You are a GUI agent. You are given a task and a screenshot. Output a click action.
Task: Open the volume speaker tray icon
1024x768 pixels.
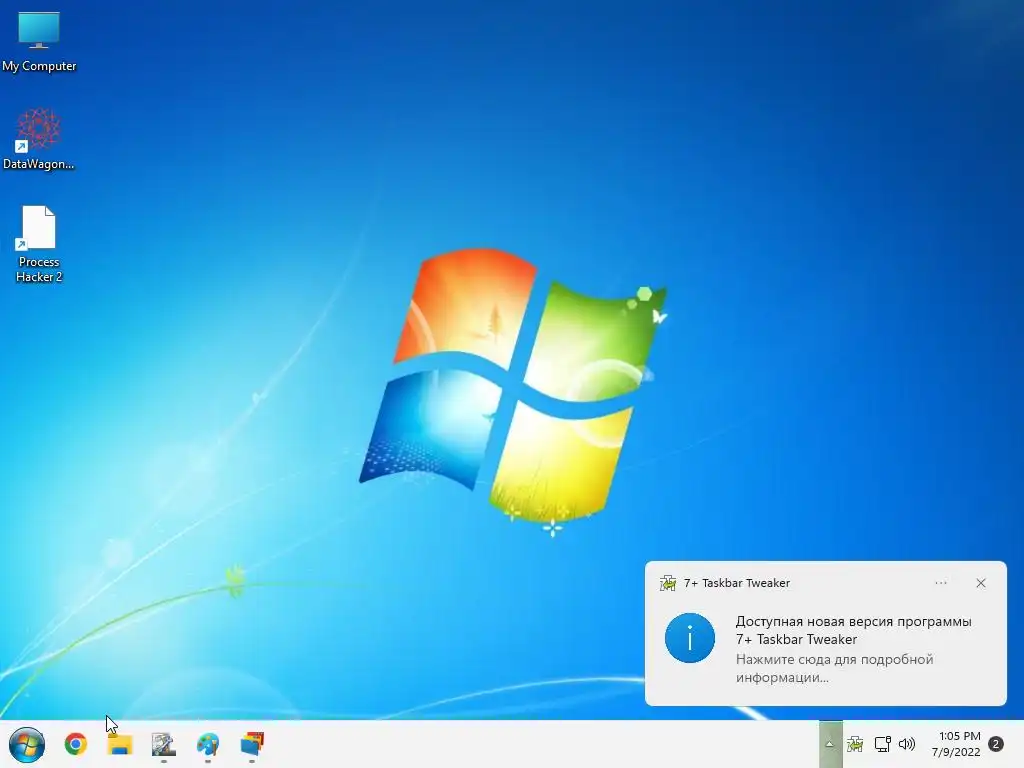pyautogui.click(x=907, y=744)
